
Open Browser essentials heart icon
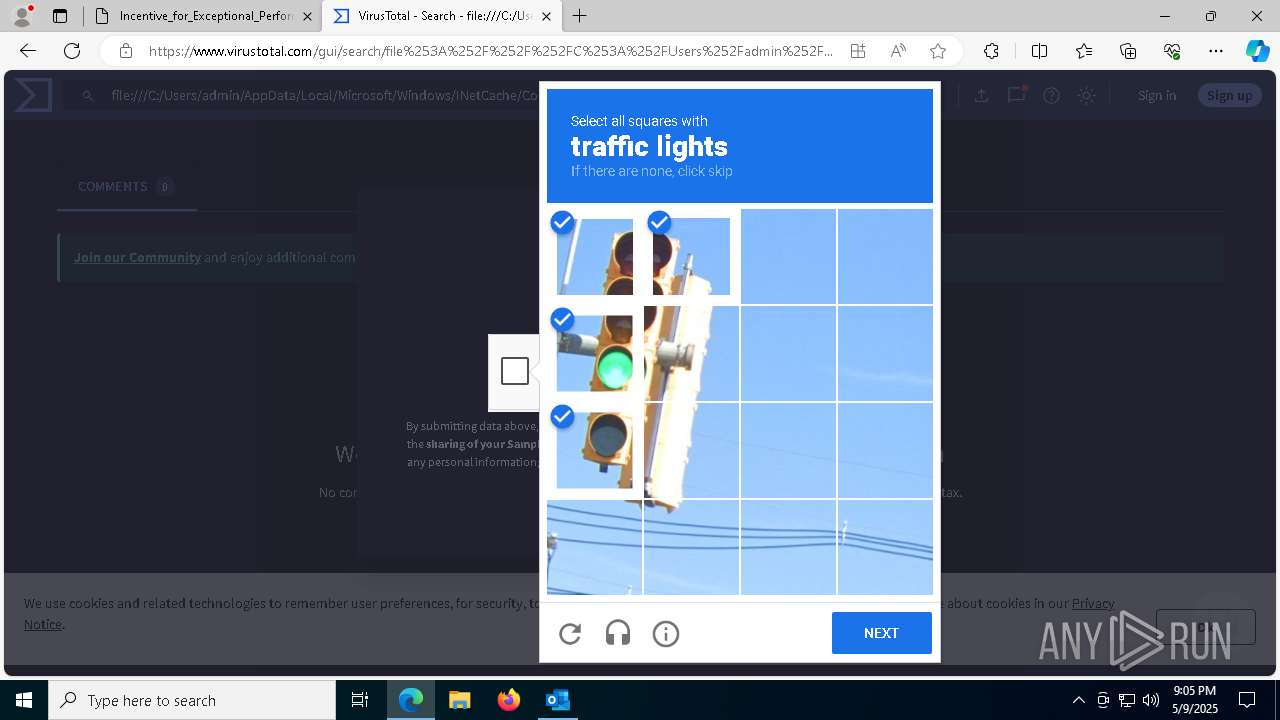pos(1172,51)
